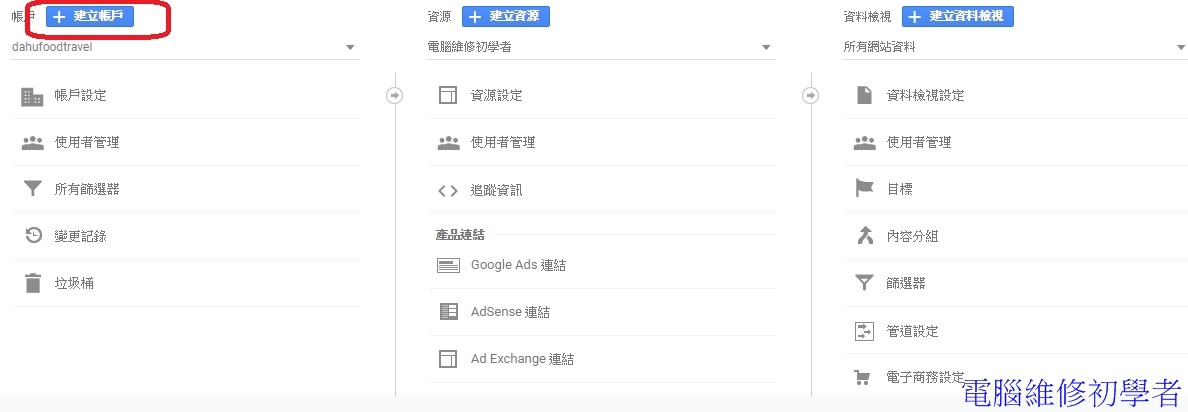Click the 建立資料檢視 button

(957, 17)
